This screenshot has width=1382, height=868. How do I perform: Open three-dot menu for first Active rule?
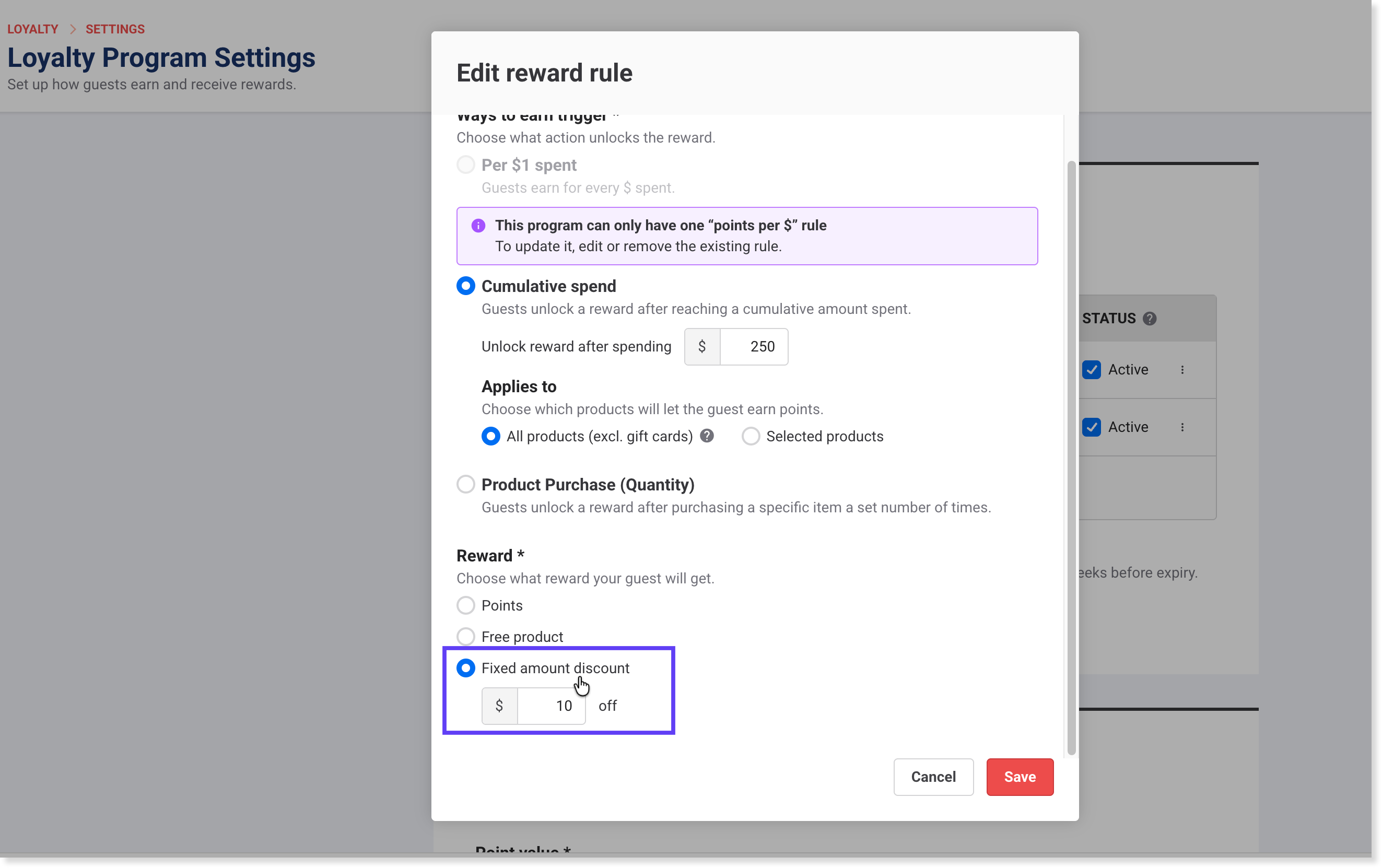1182,370
